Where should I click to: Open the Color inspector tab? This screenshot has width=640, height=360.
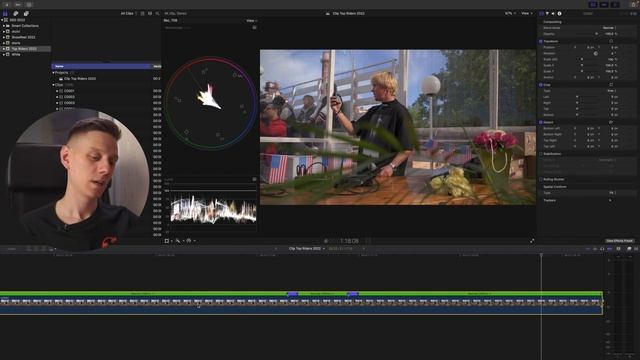(547, 13)
